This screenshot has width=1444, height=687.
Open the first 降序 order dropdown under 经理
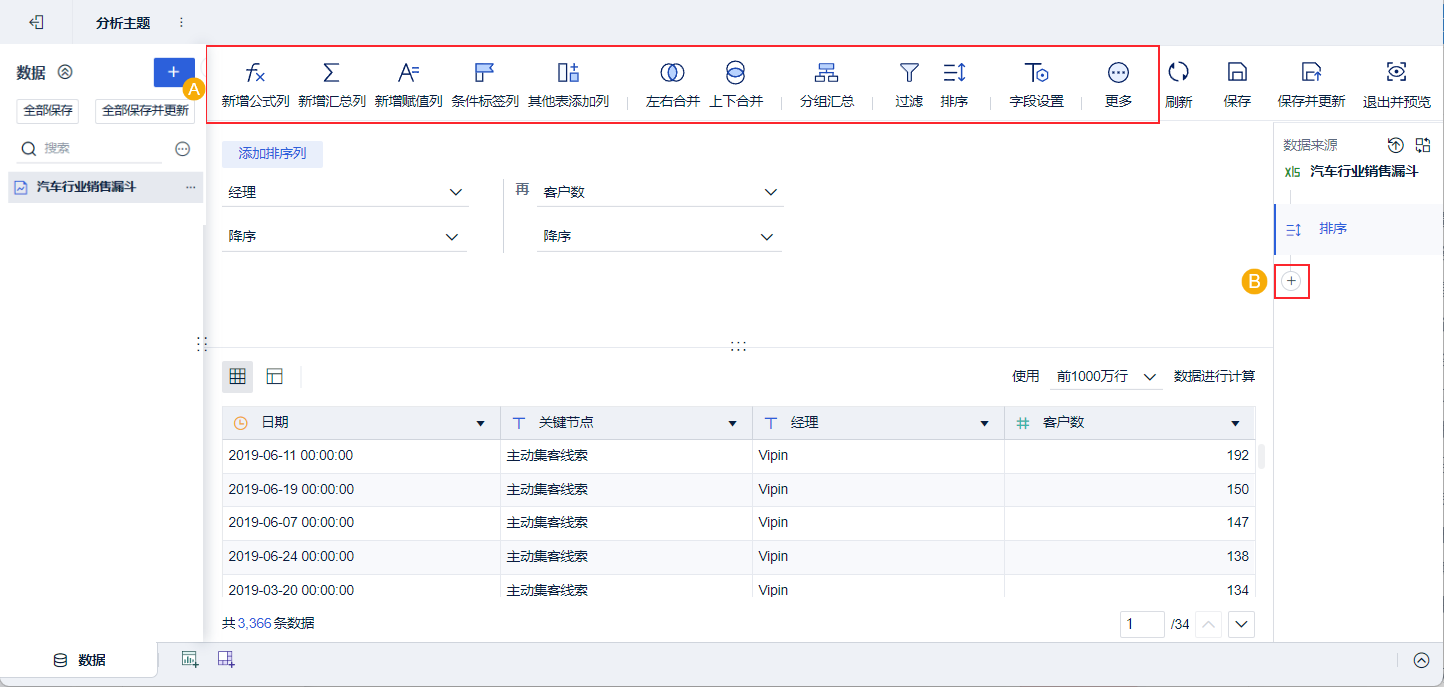(x=345, y=236)
